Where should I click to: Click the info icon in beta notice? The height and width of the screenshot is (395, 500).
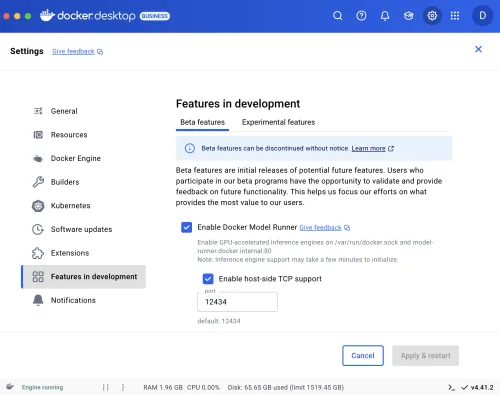tap(190, 148)
